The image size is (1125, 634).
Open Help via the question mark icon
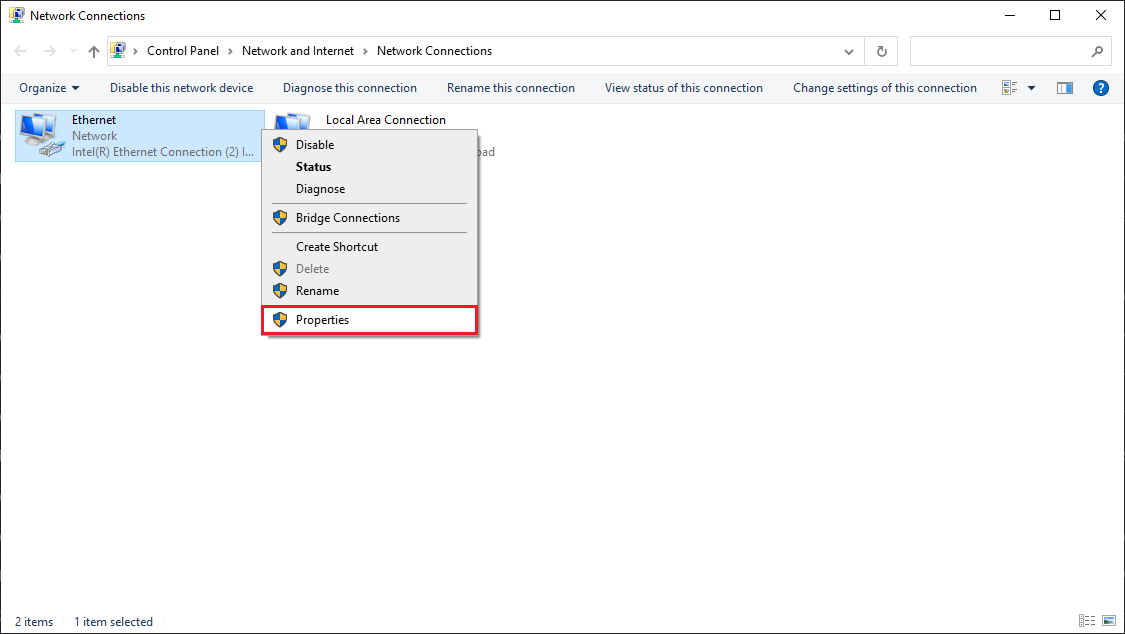coord(1100,87)
